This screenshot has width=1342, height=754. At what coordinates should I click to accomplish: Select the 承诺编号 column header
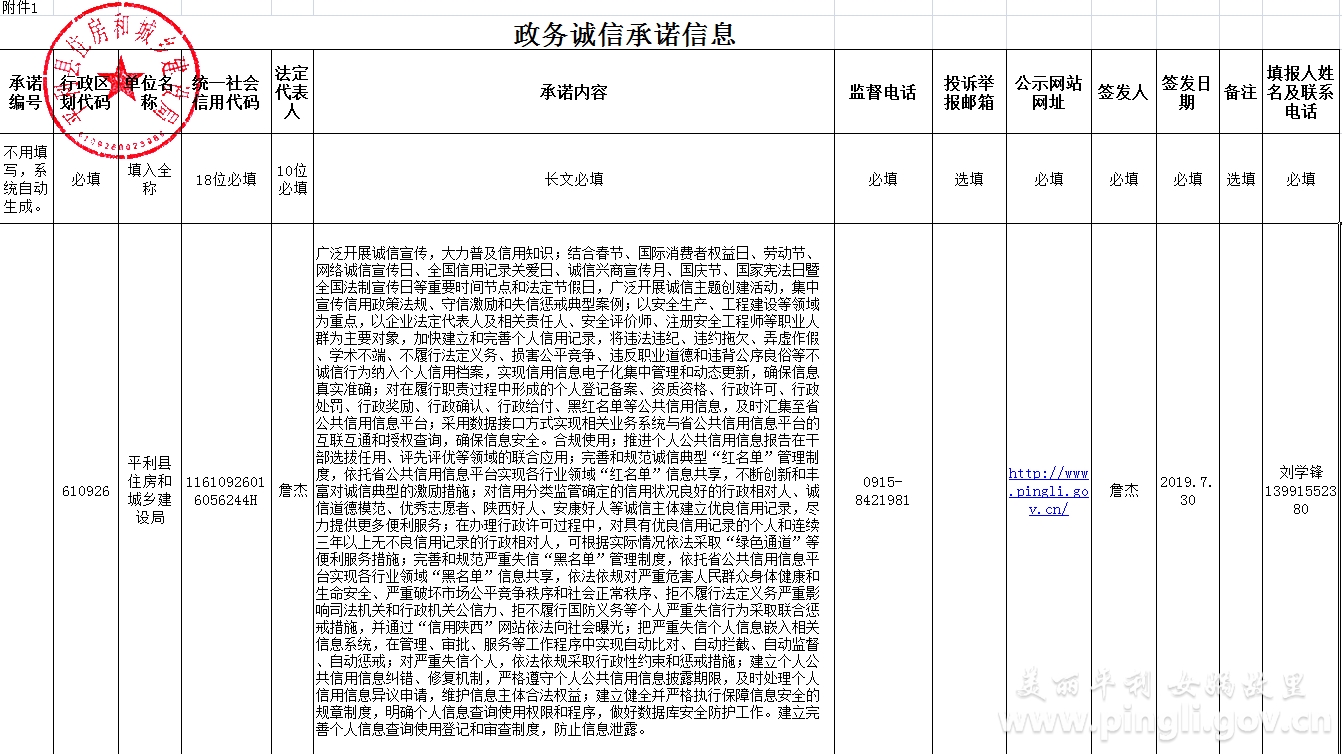click(26, 92)
